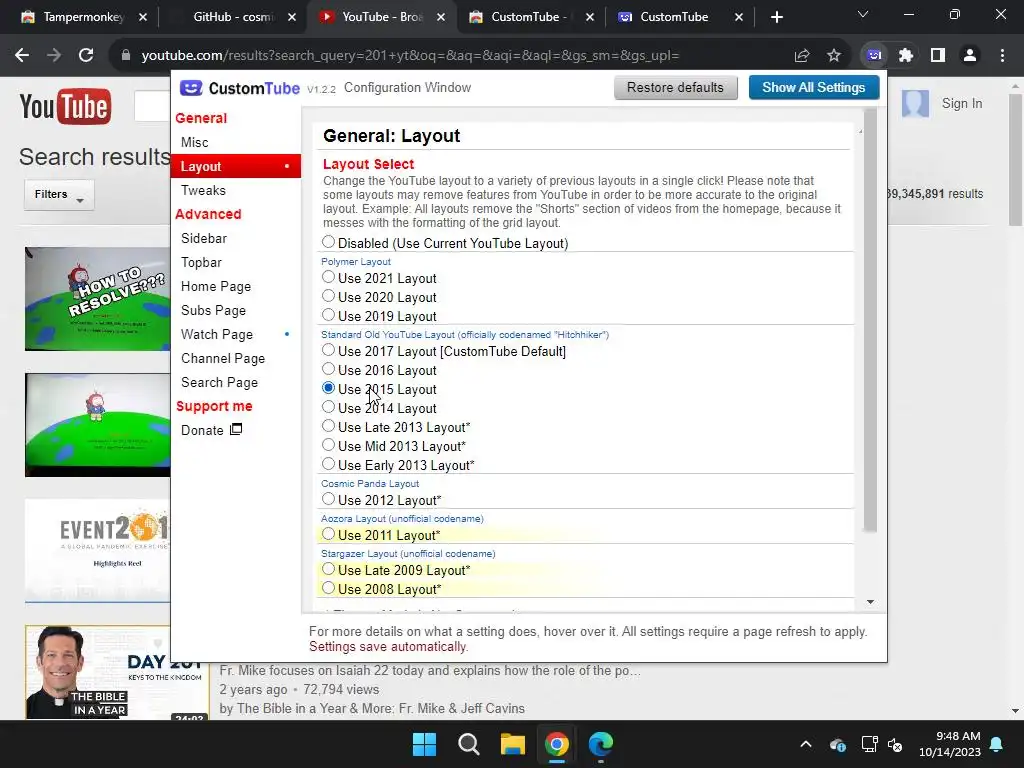This screenshot has height=768, width=1024.
Task: Select Use Late 2009 Layout option
Action: tap(328, 569)
